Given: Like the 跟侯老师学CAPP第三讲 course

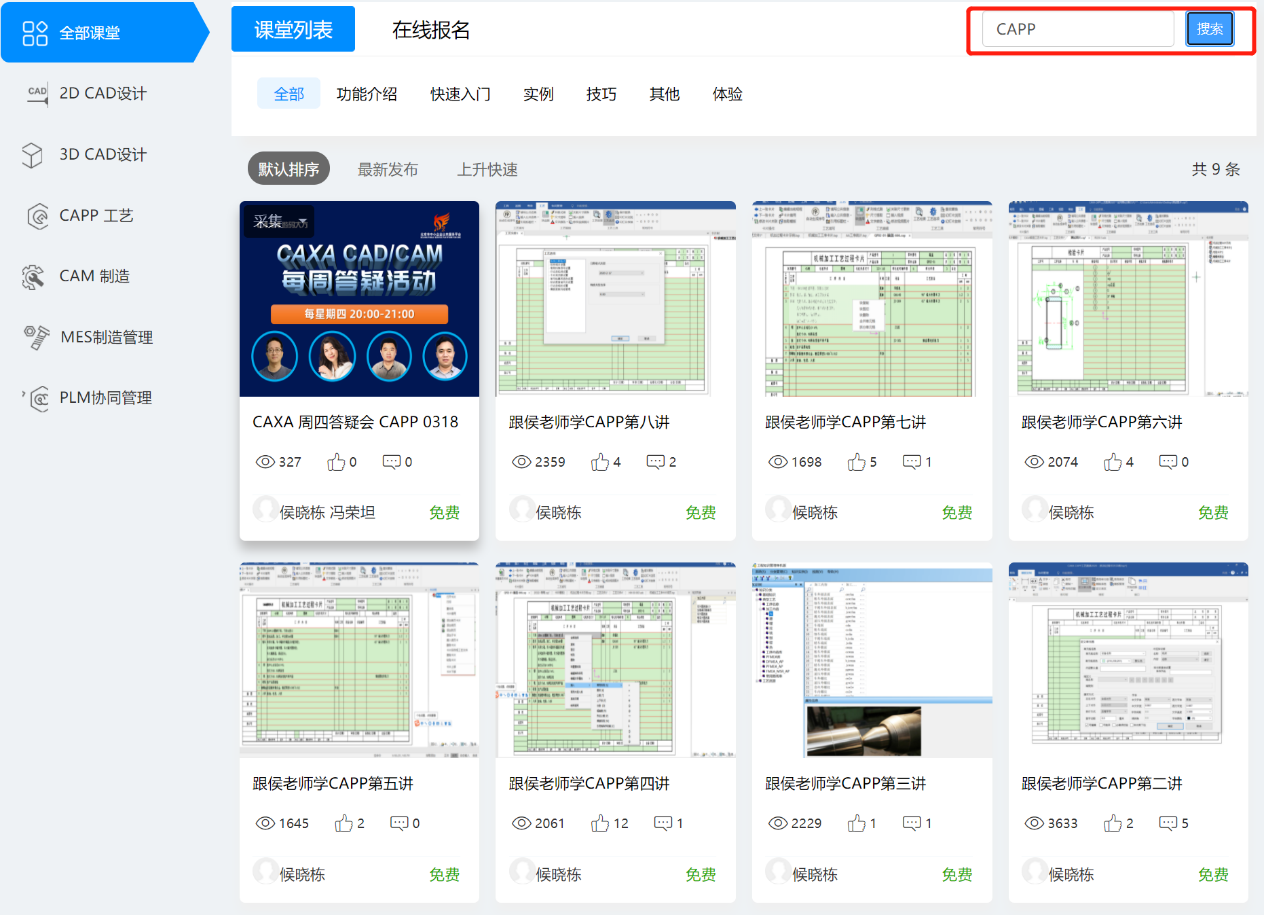Looking at the screenshot, I should 857,823.
